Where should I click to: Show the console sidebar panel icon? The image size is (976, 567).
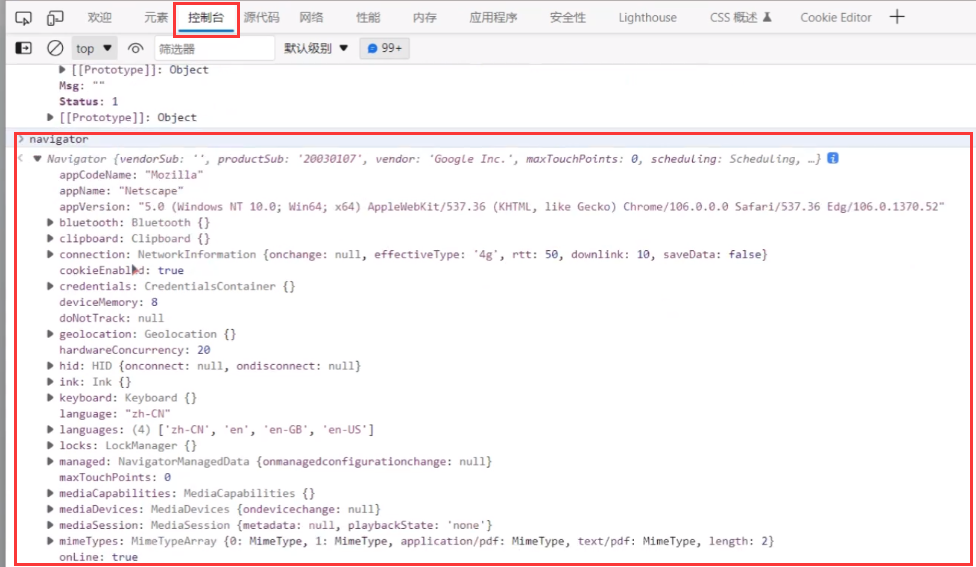25,48
